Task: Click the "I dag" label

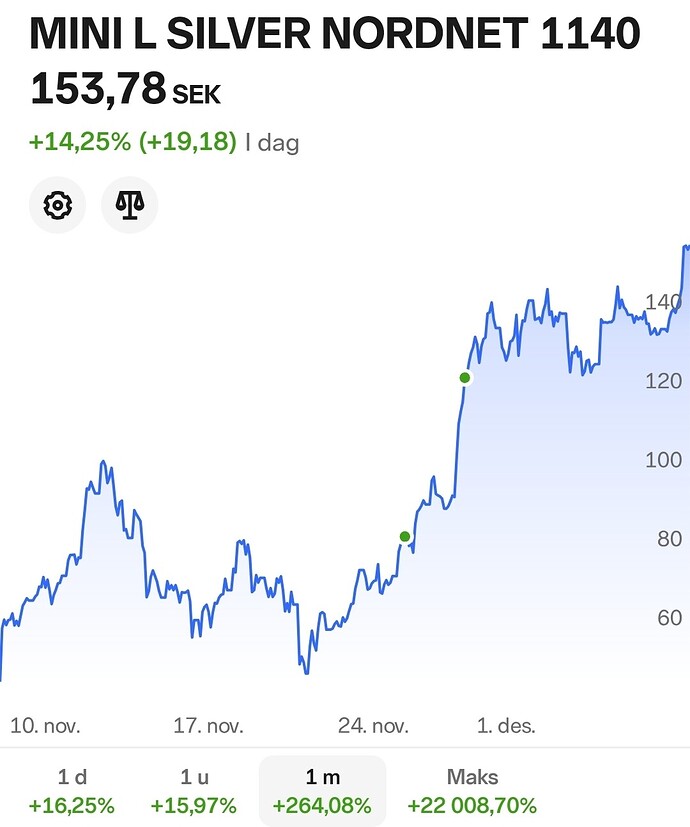Action: tap(272, 143)
